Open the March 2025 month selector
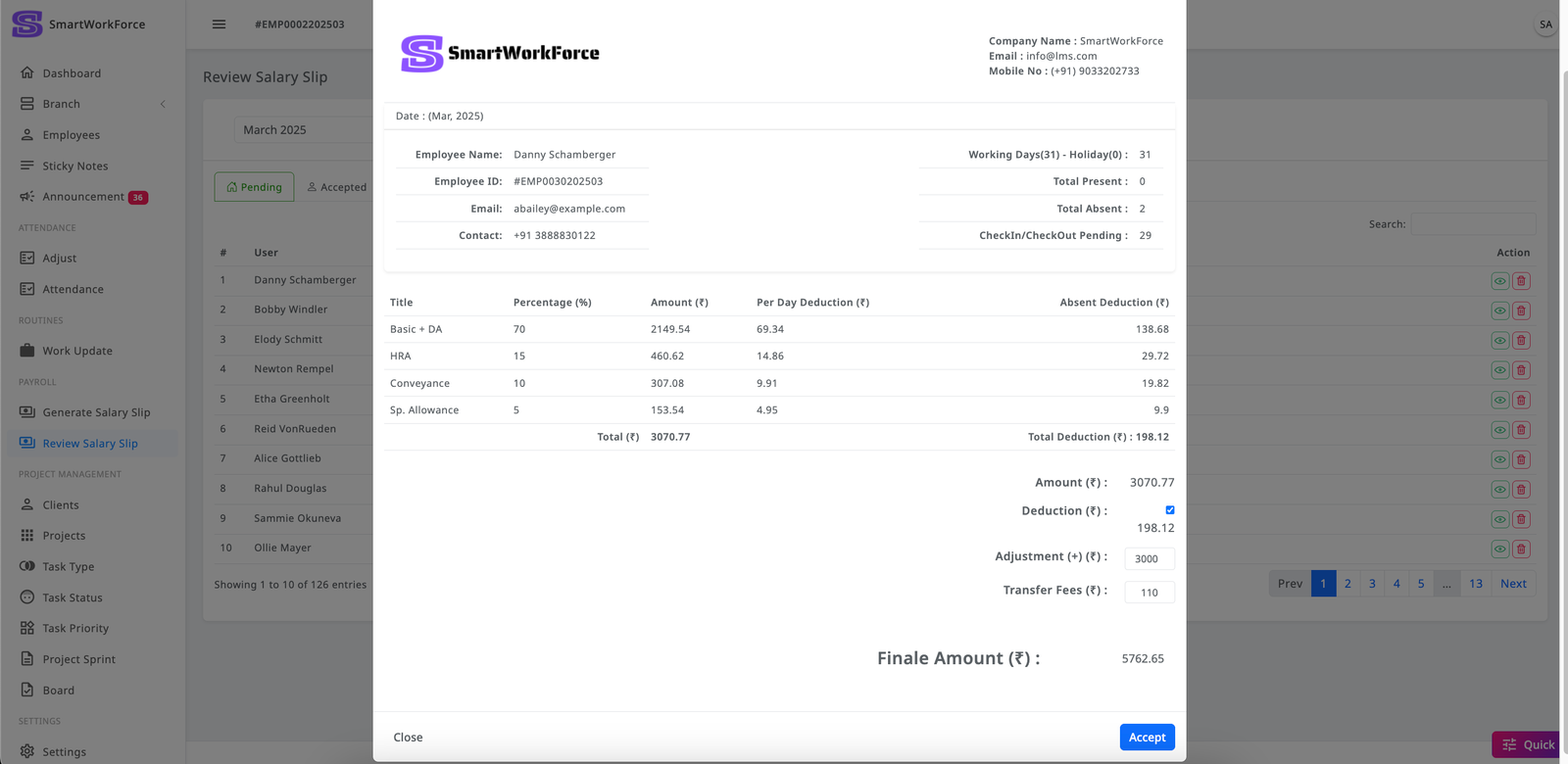Image resolution: width=1568 pixels, height=764 pixels. click(x=294, y=130)
